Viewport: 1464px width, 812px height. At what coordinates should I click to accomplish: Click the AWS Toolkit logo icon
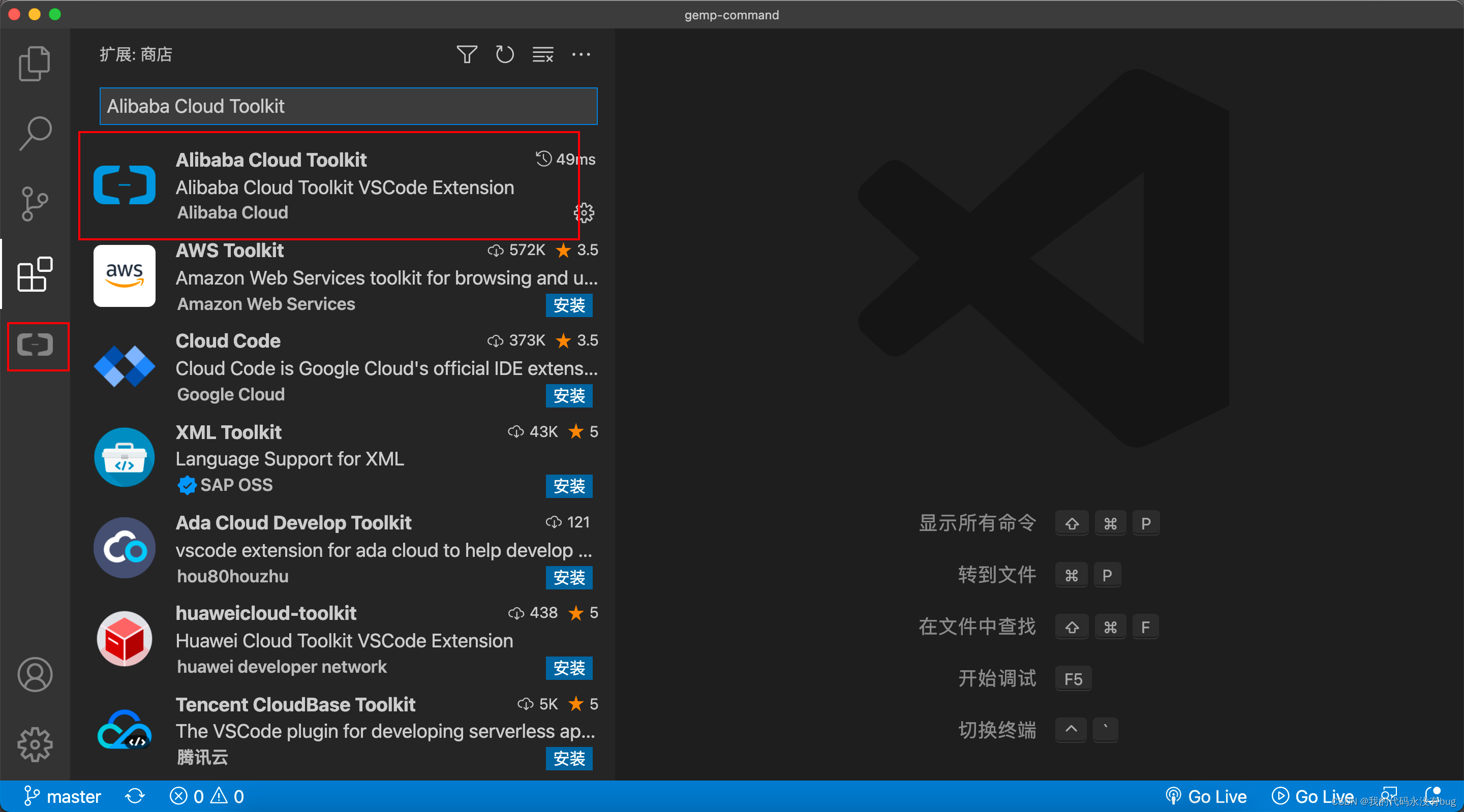point(125,275)
